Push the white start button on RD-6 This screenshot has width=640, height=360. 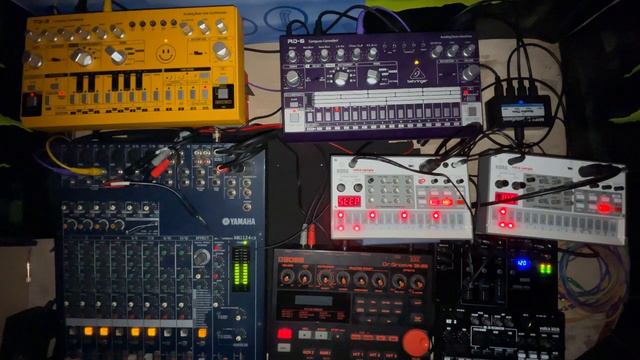tap(294, 117)
